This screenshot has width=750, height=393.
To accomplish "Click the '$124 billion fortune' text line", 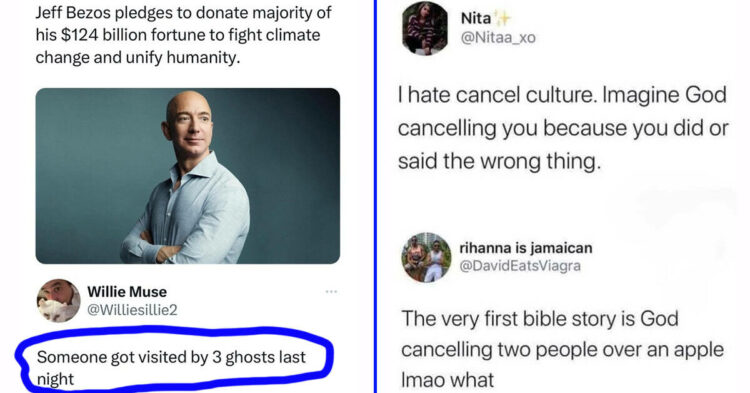I will coord(178,35).
